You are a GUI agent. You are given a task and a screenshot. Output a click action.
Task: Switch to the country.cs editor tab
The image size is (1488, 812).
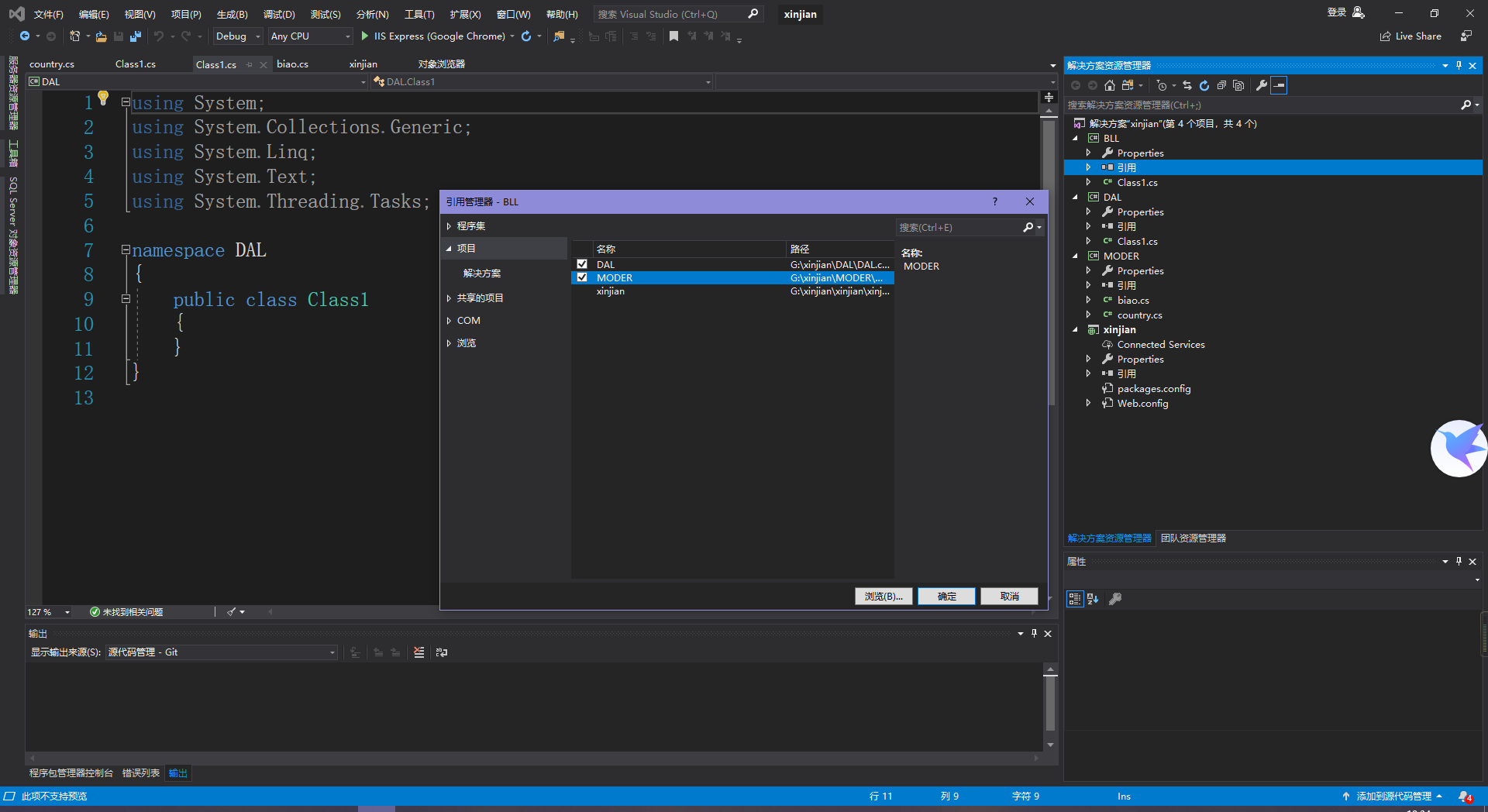point(52,64)
